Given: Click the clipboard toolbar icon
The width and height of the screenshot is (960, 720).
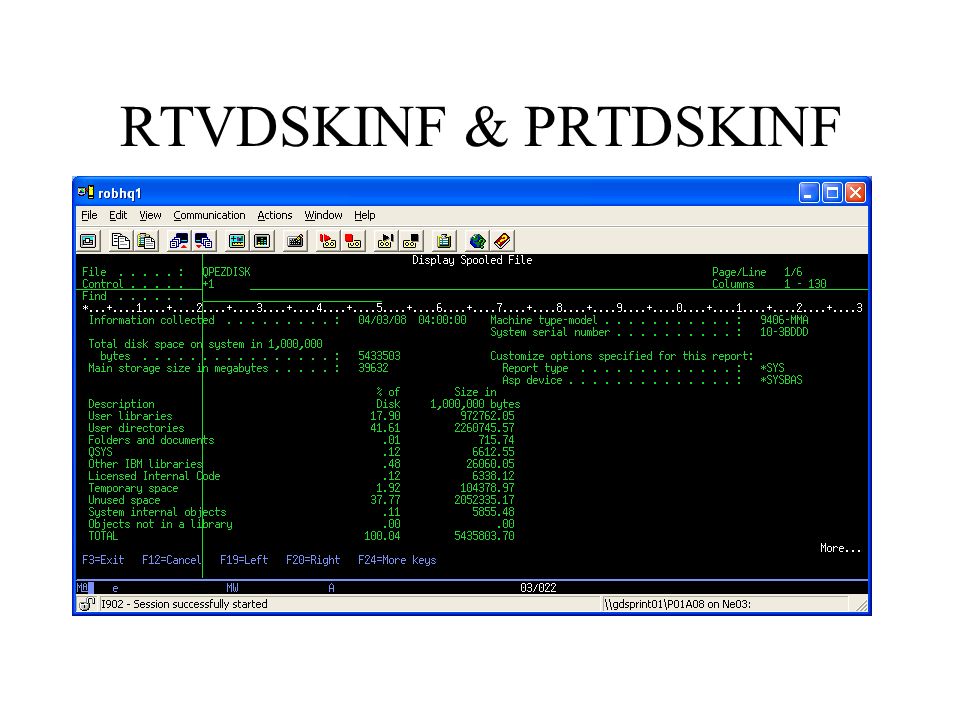Looking at the screenshot, I should 444,241.
